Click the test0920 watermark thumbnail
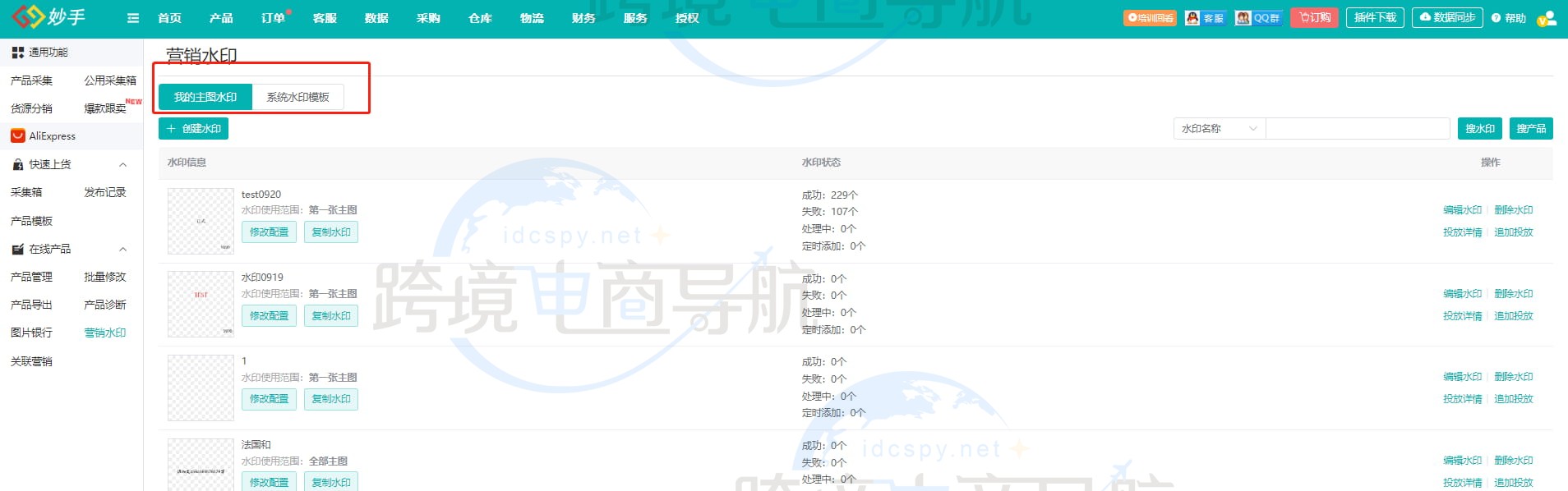 point(201,221)
